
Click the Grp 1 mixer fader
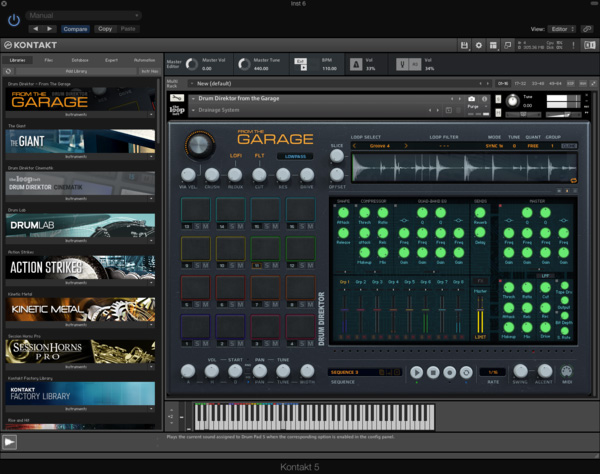coord(344,312)
